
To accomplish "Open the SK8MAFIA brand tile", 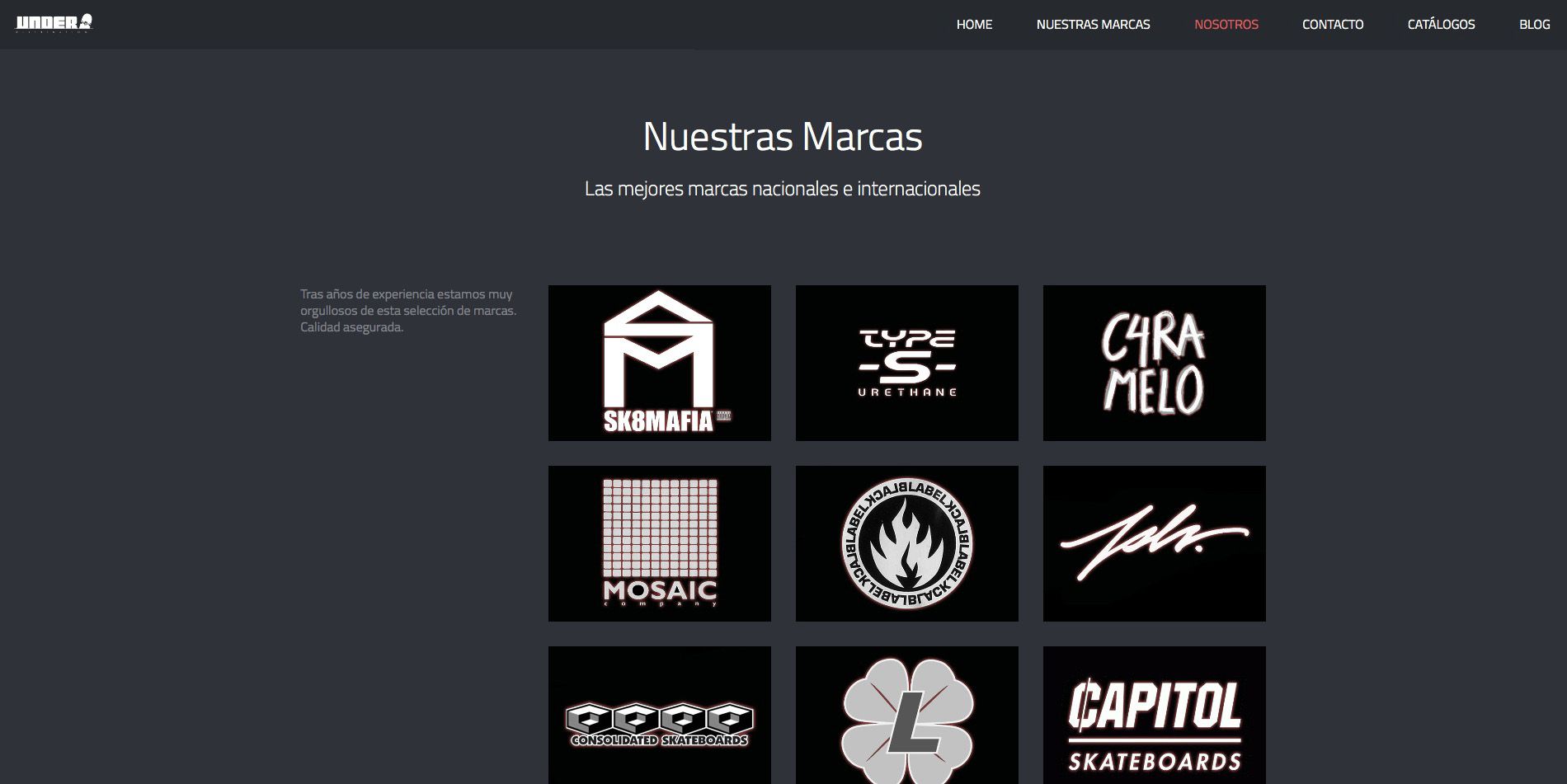I will 660,363.
